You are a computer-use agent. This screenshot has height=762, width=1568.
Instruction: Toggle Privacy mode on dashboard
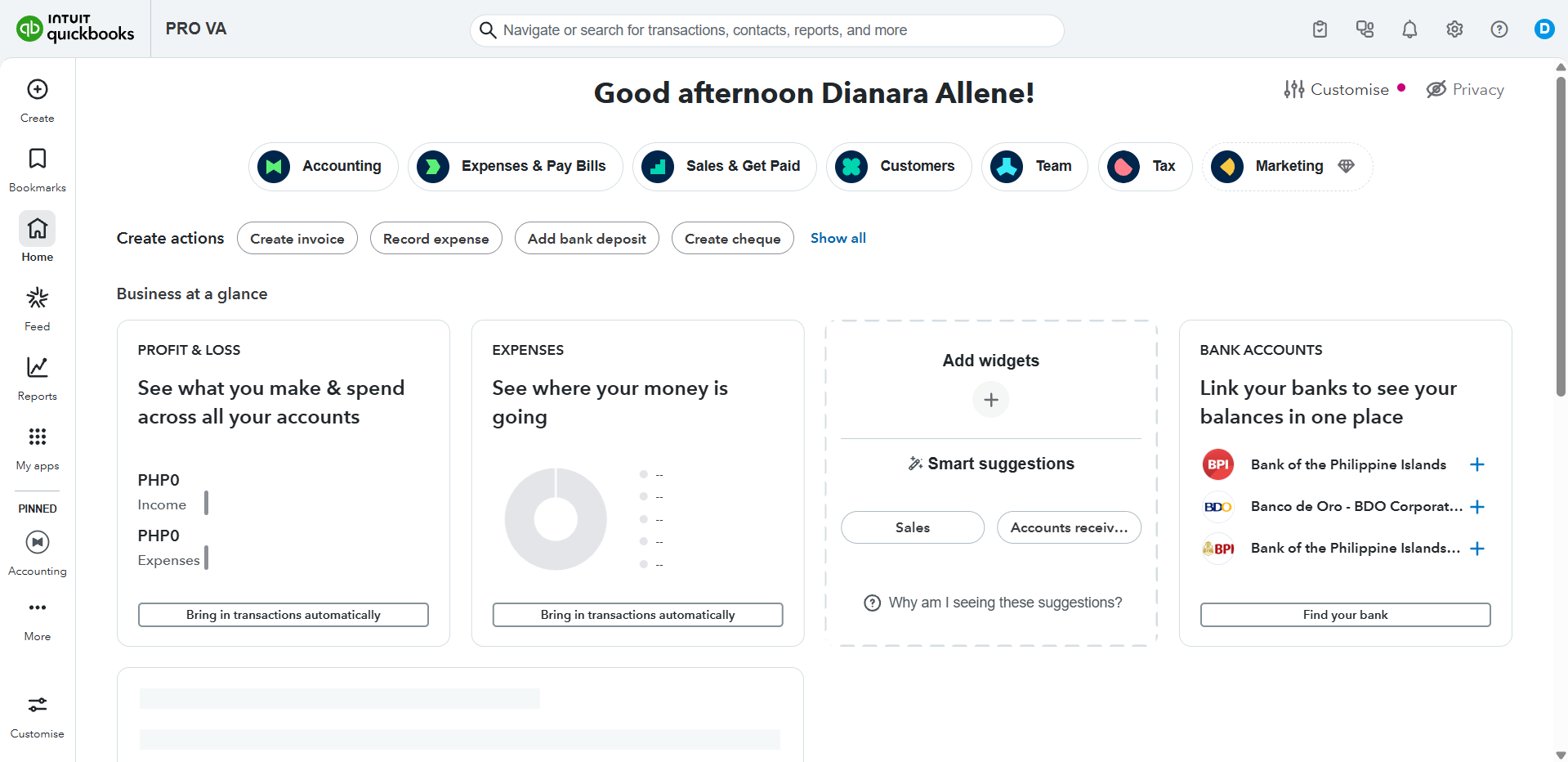pos(1465,89)
